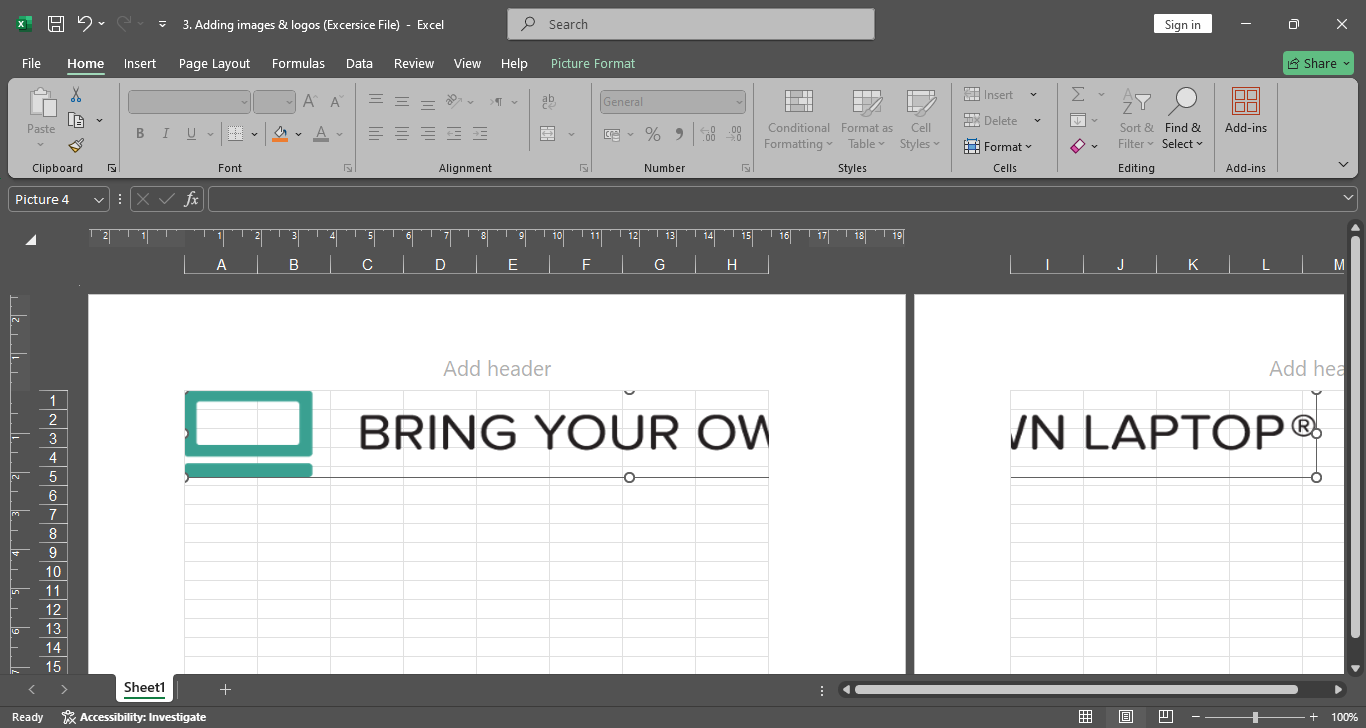Click the AutoSum sigma icon
1366x728 pixels.
[1078, 94]
